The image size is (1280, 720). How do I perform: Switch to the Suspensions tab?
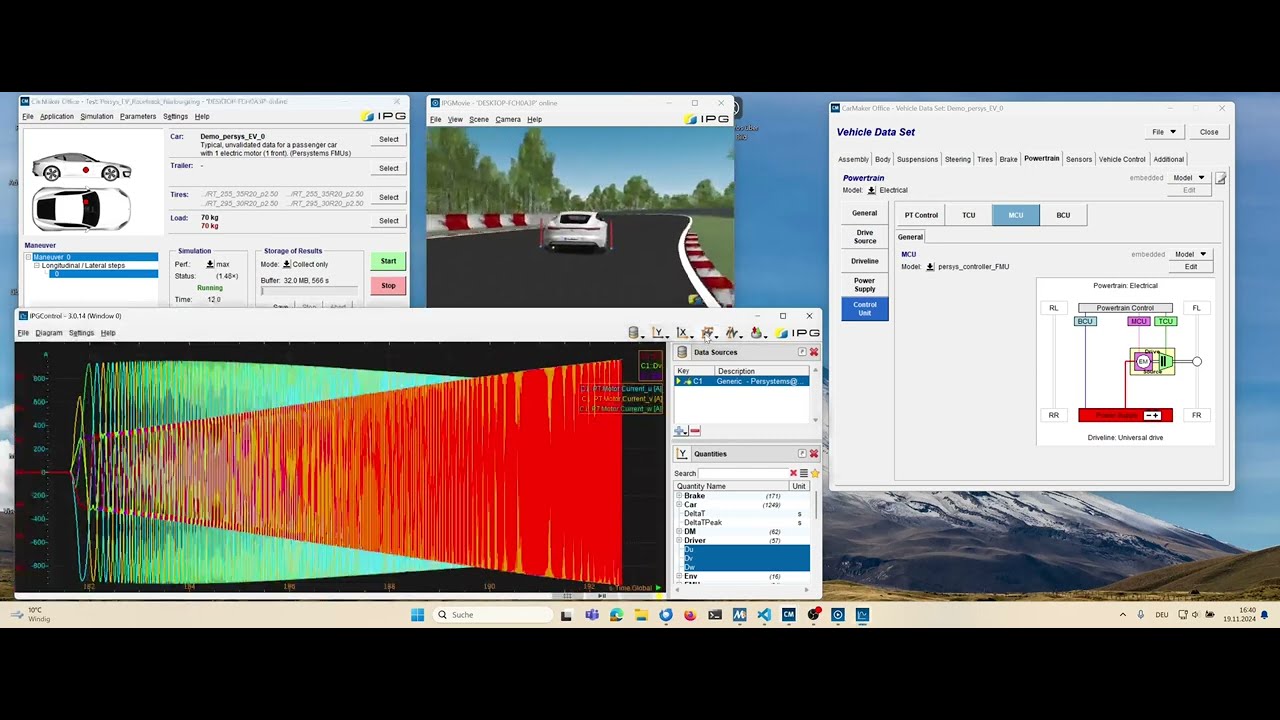pos(918,159)
